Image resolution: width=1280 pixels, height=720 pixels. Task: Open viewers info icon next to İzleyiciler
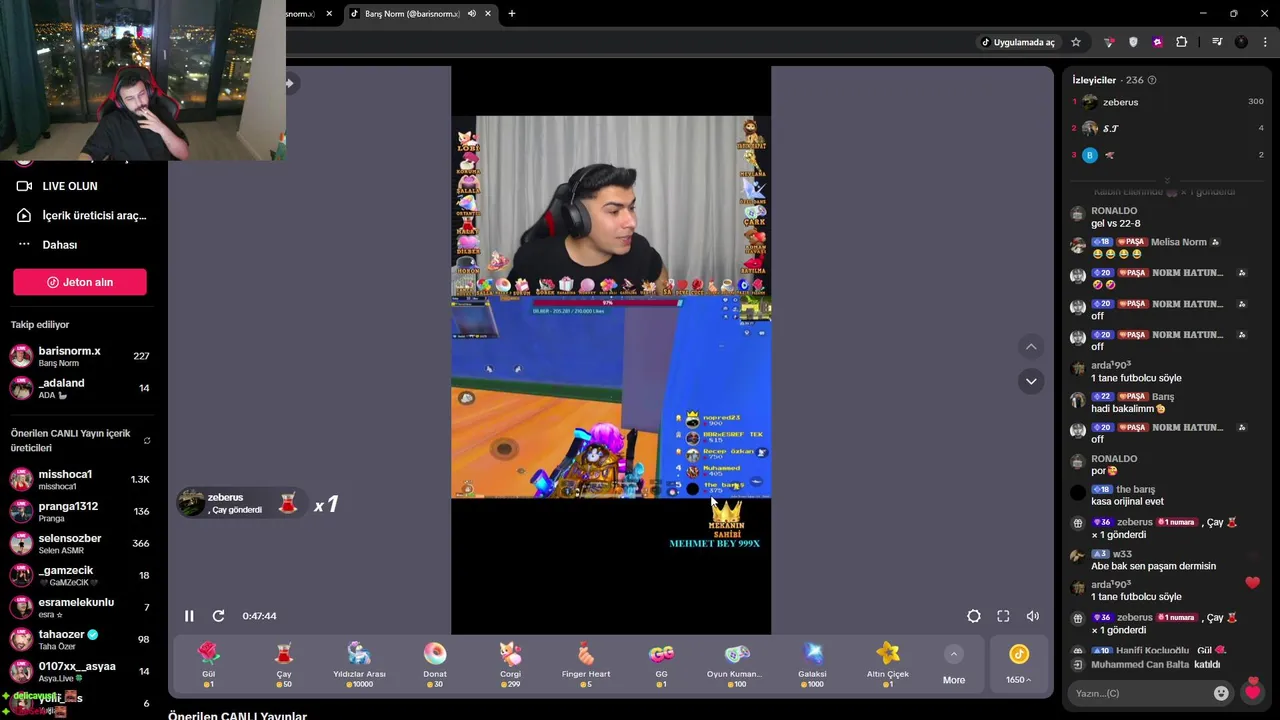click(x=1152, y=80)
